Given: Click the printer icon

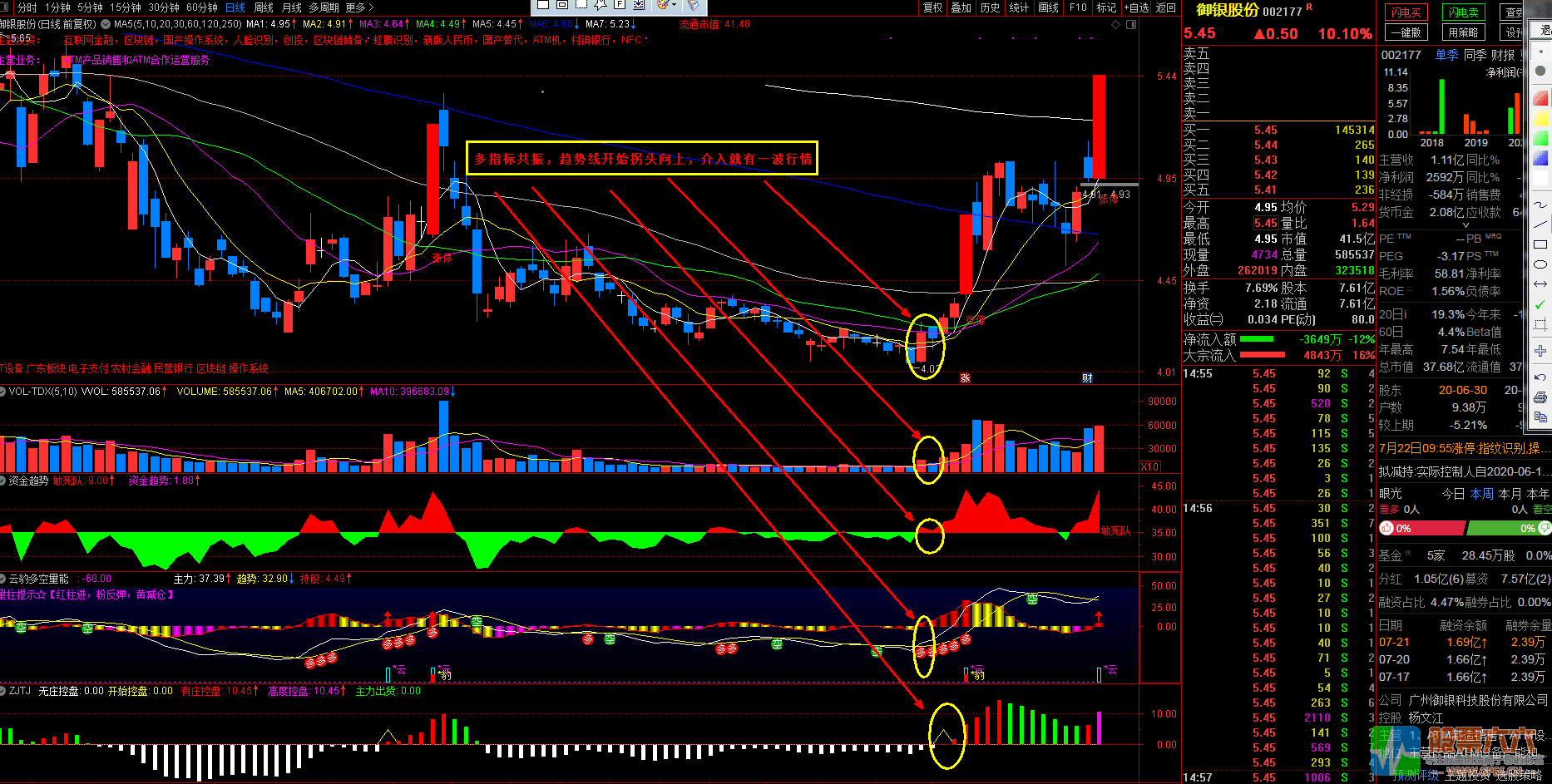Looking at the screenshot, I should click(x=1540, y=397).
